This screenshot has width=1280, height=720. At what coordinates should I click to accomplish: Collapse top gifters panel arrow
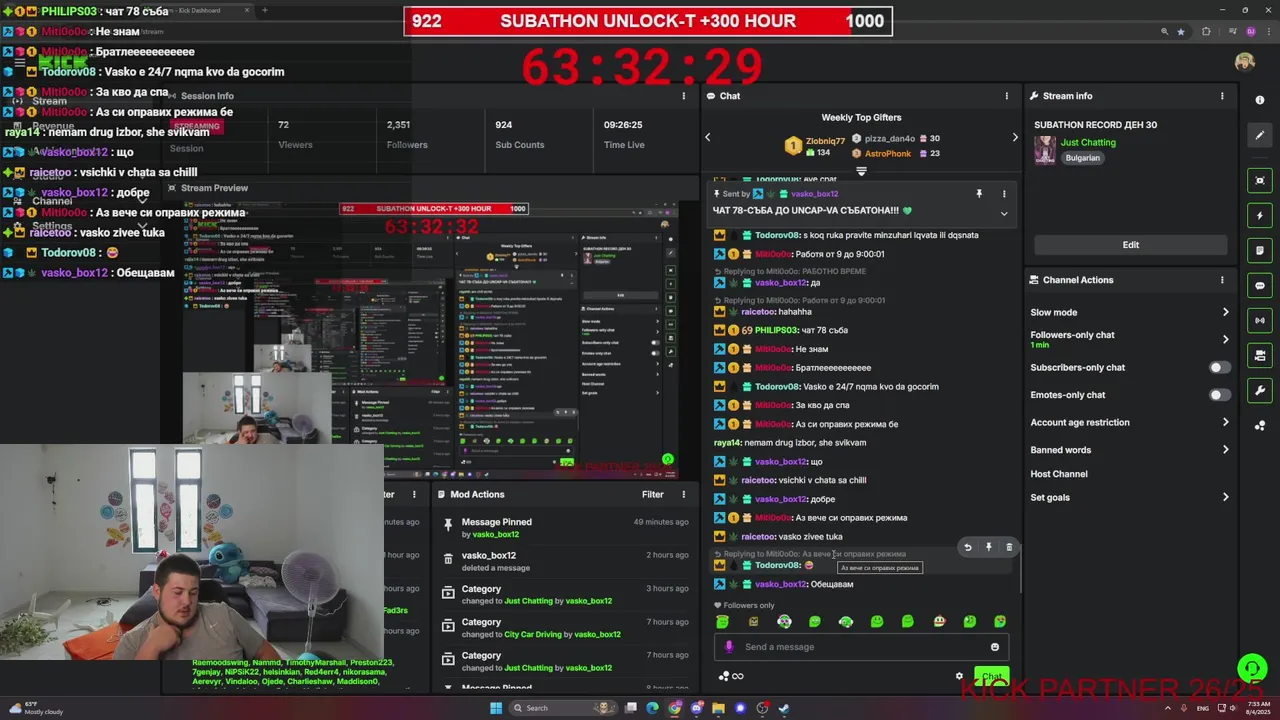pyautogui.click(x=861, y=171)
